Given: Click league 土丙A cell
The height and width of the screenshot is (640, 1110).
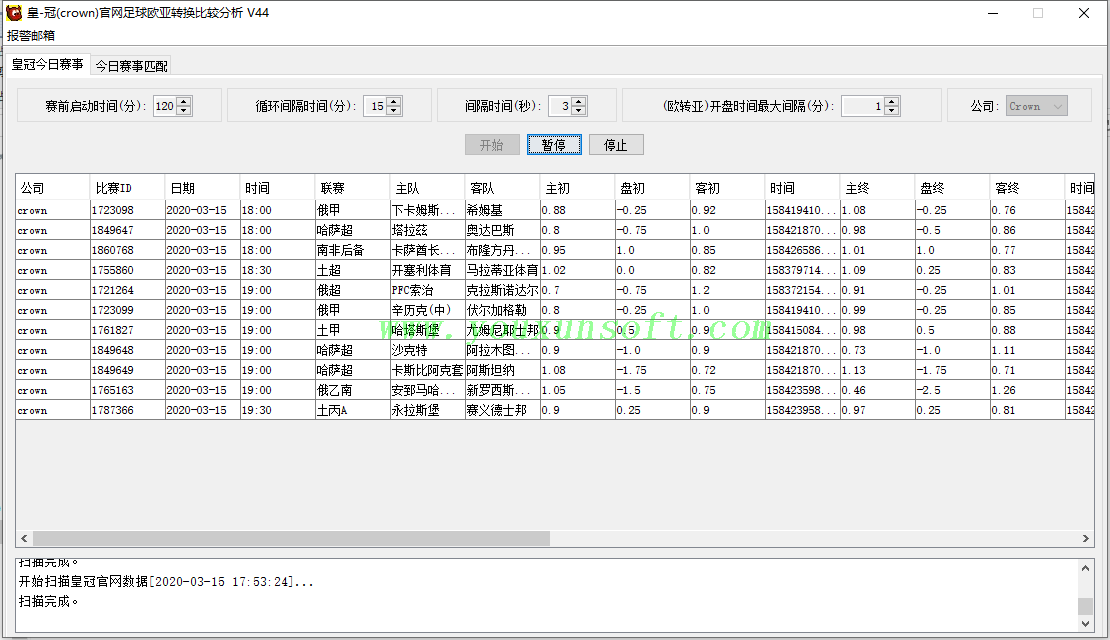Looking at the screenshot, I should (353, 410).
